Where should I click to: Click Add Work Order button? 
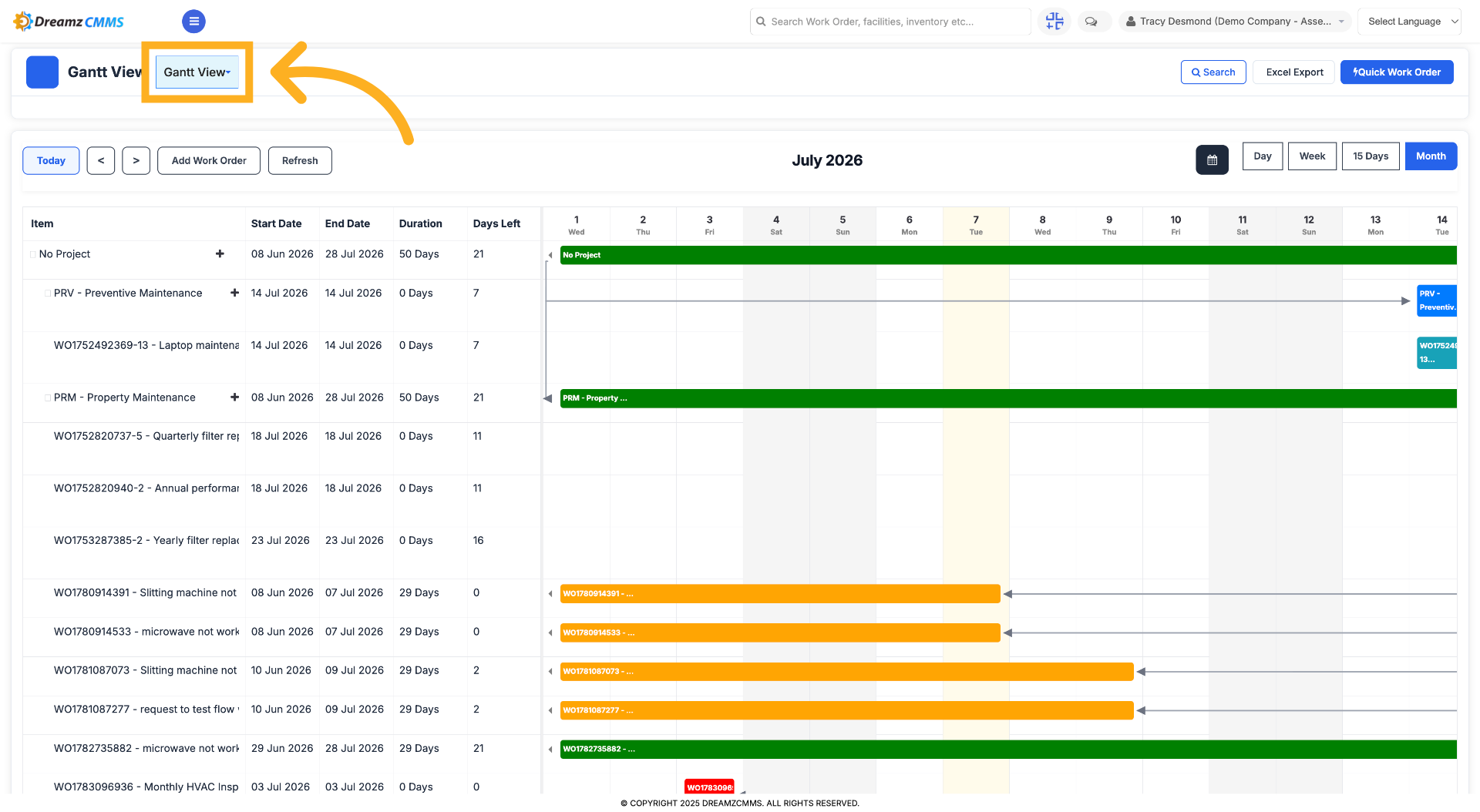[x=209, y=161]
